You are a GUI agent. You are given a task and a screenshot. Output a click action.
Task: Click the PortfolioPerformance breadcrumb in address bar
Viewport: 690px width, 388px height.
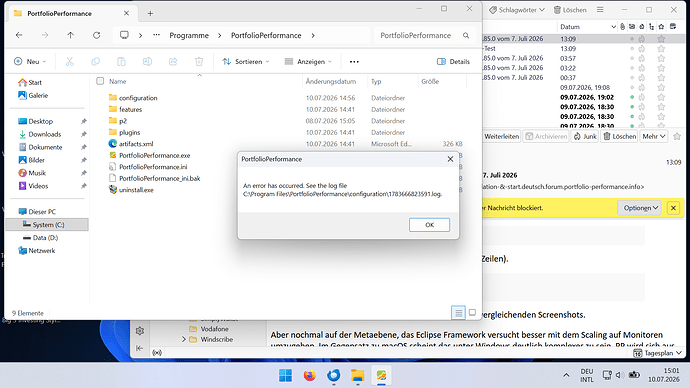coord(266,35)
